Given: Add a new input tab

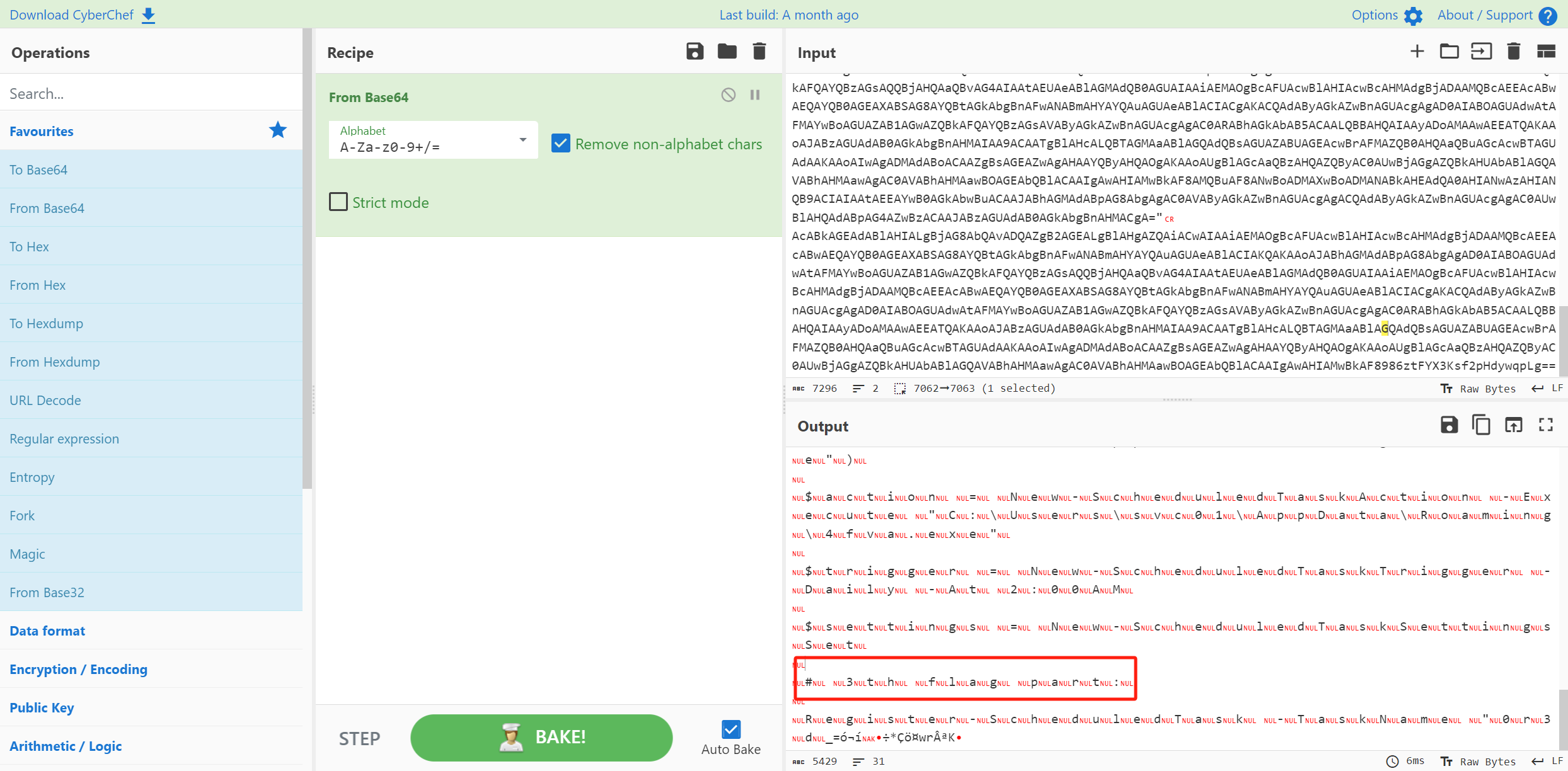Looking at the screenshot, I should 1417,52.
